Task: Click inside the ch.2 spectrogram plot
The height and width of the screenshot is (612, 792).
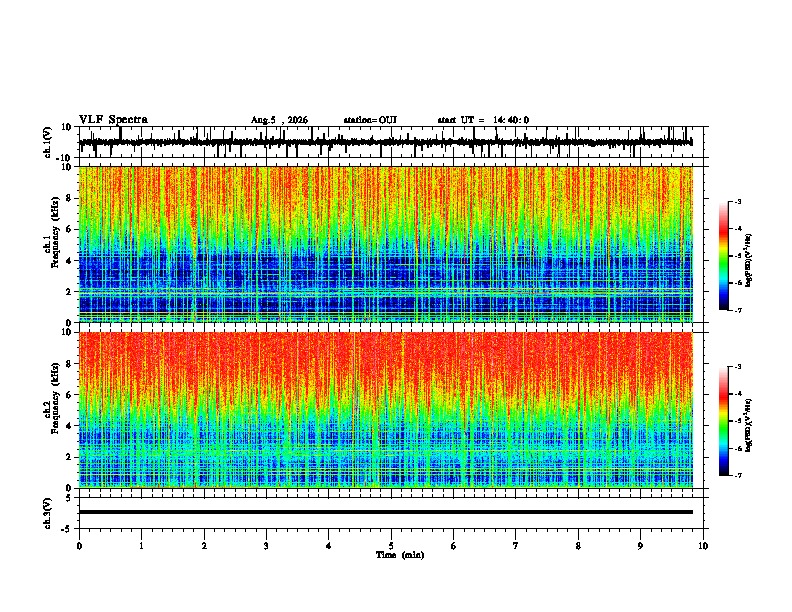Action: [x=385, y=410]
